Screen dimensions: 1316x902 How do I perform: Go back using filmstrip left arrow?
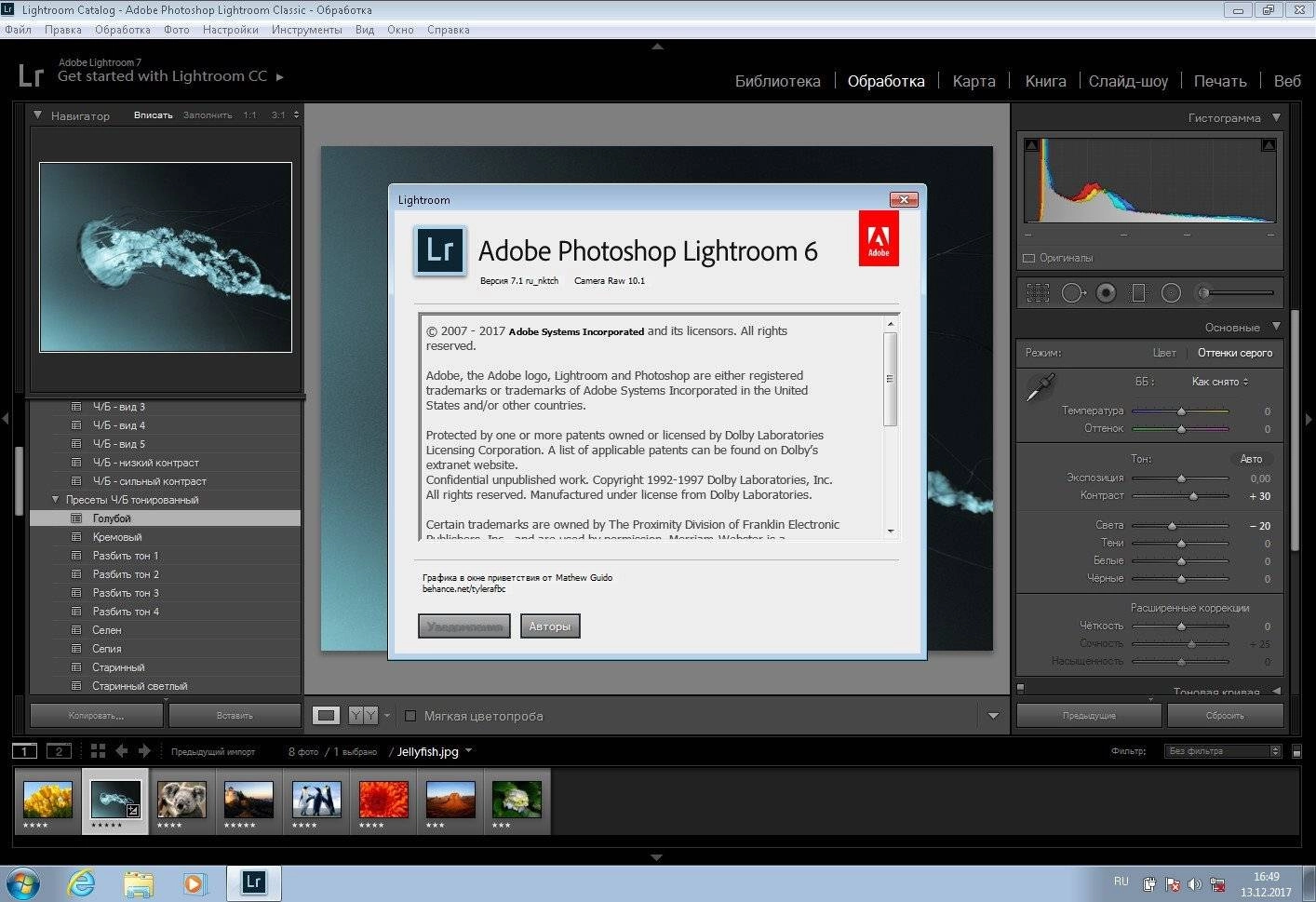tap(122, 750)
